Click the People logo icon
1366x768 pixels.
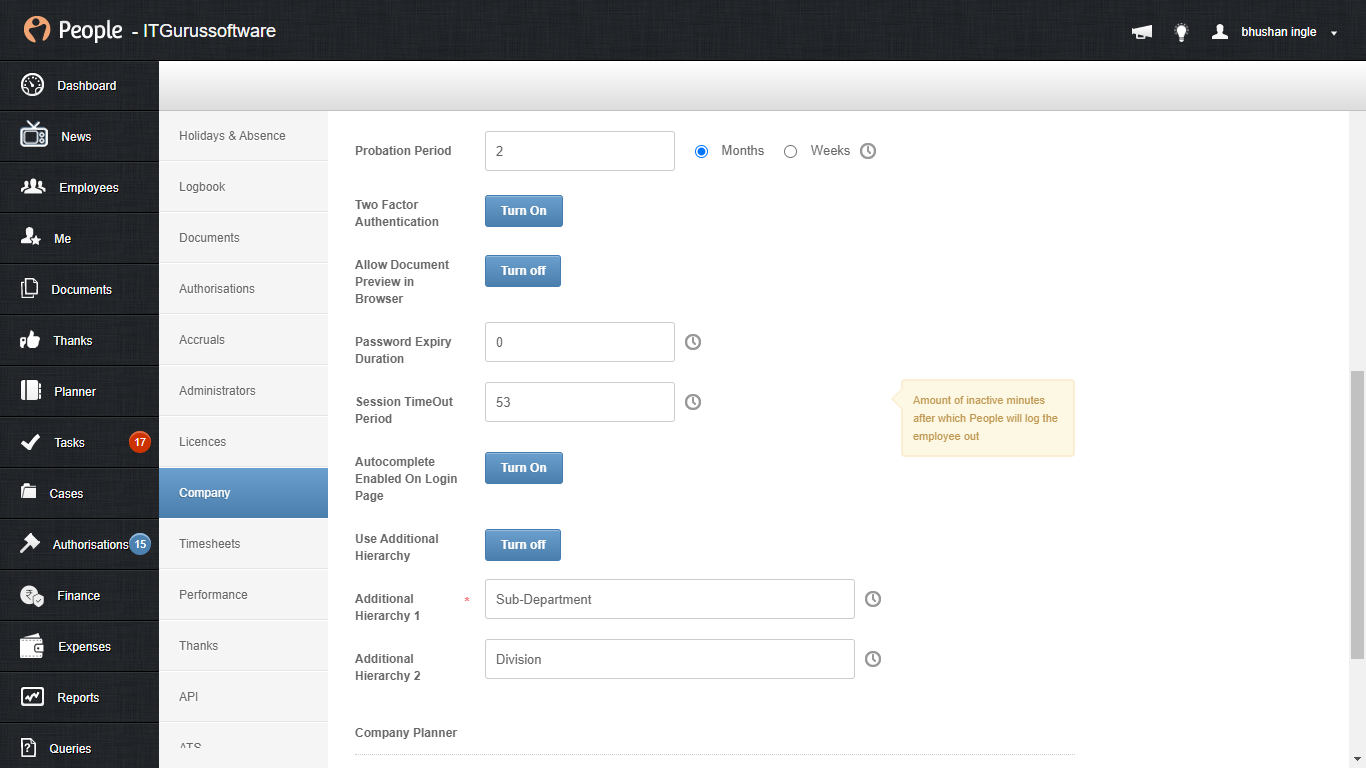[37, 30]
